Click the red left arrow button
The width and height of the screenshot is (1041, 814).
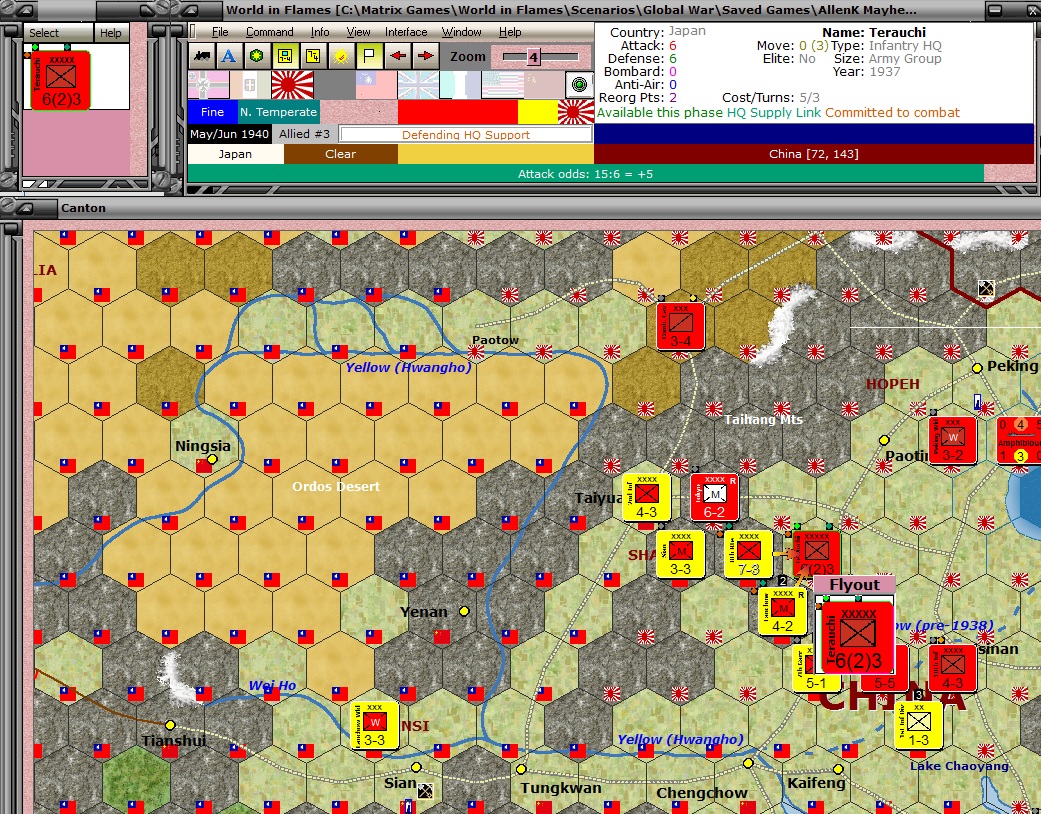[x=398, y=56]
